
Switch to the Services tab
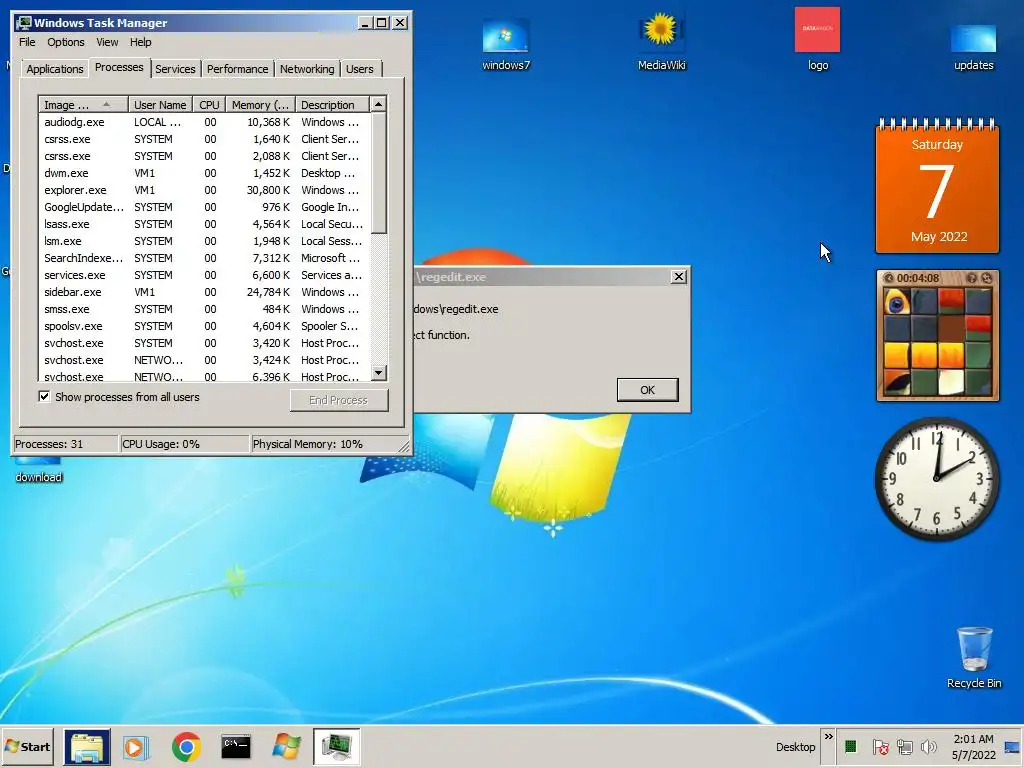point(175,69)
